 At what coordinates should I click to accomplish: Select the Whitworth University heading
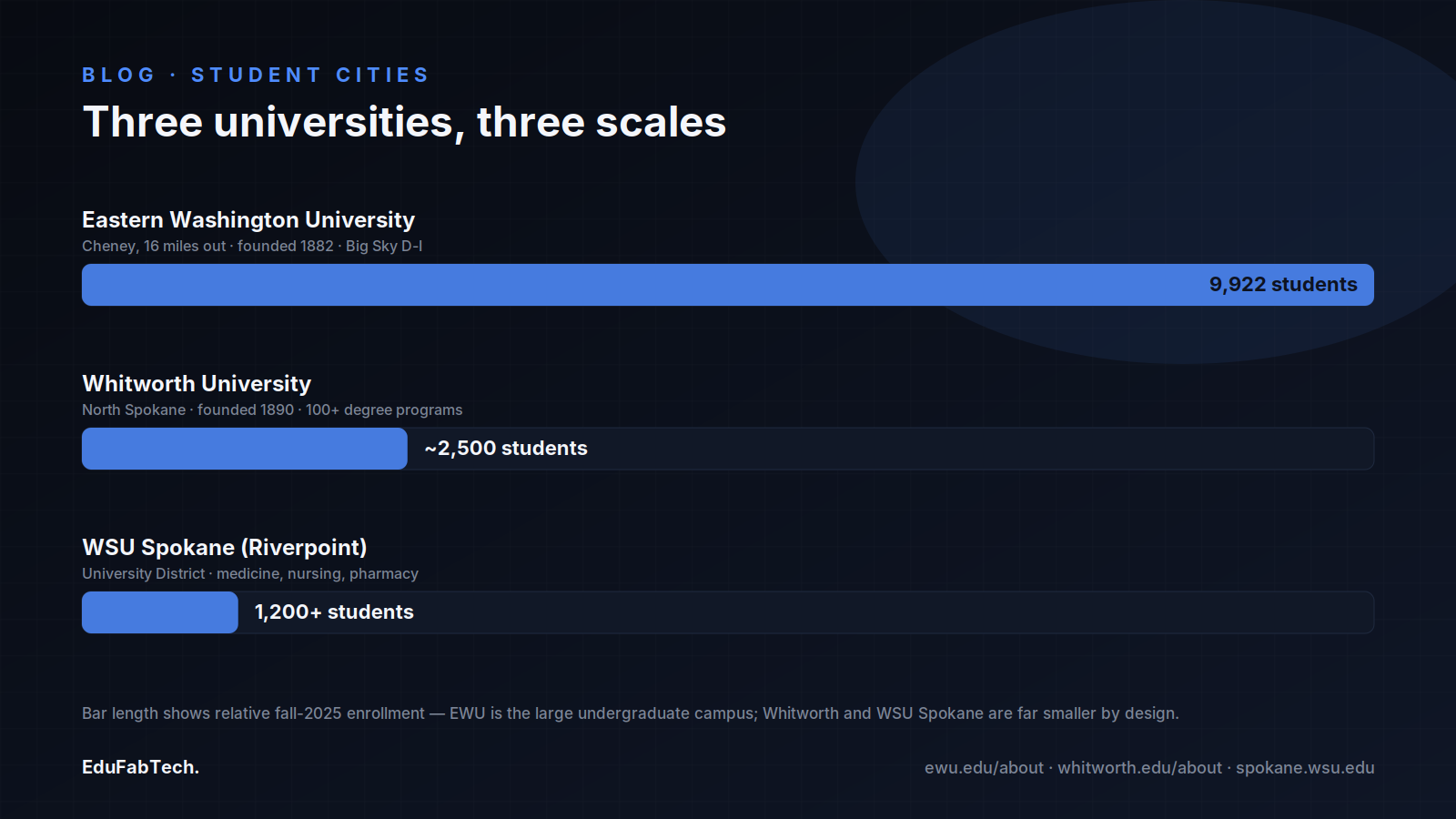click(197, 384)
